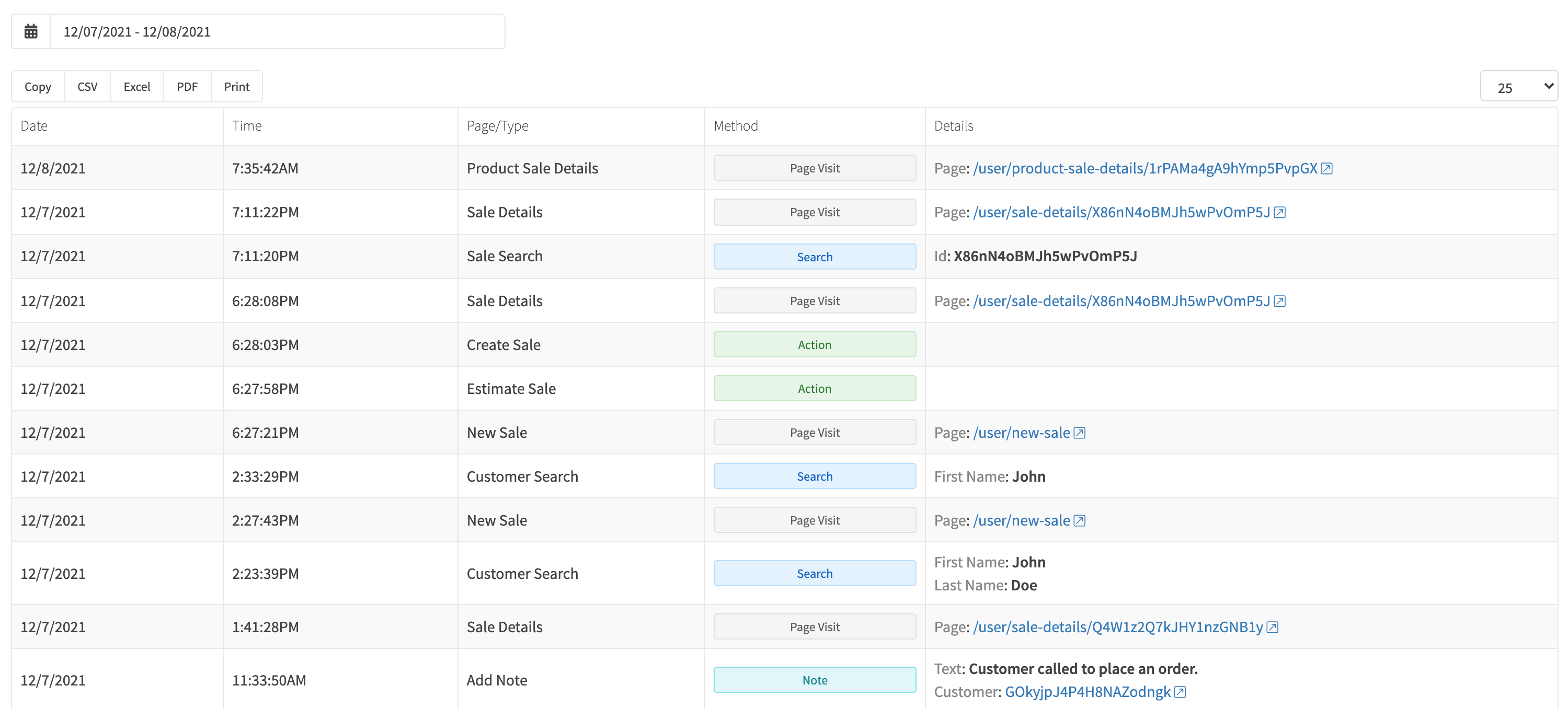Sort by the Date column header
The image size is (1568, 709).
tap(34, 126)
